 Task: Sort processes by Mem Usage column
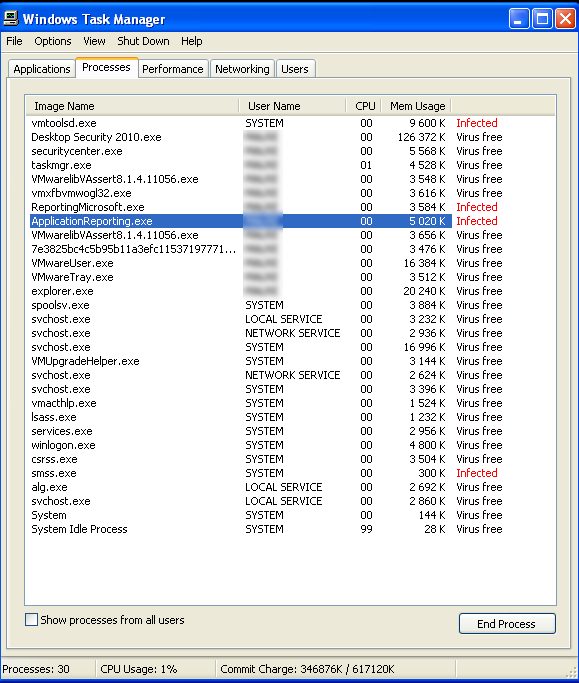pyautogui.click(x=416, y=106)
